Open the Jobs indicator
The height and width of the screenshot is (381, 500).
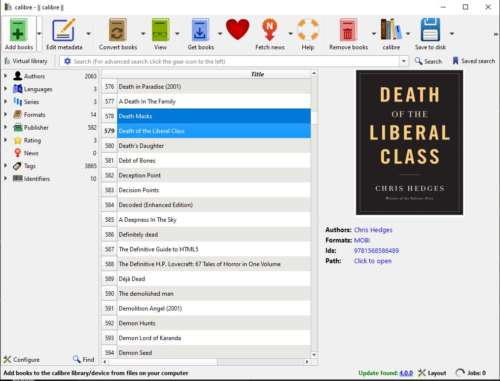click(x=471, y=373)
